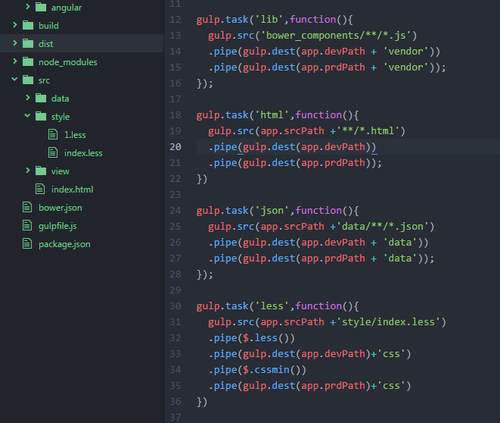The image size is (500, 423).
Task: Click the 'bower_components/**/*.js' string
Action: pyautogui.click(x=336, y=35)
